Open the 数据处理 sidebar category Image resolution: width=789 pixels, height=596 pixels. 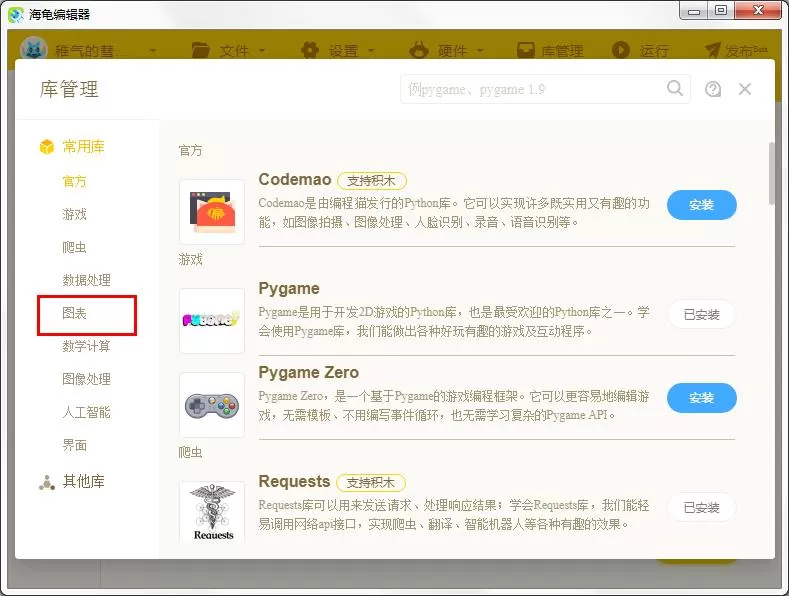(x=87, y=280)
